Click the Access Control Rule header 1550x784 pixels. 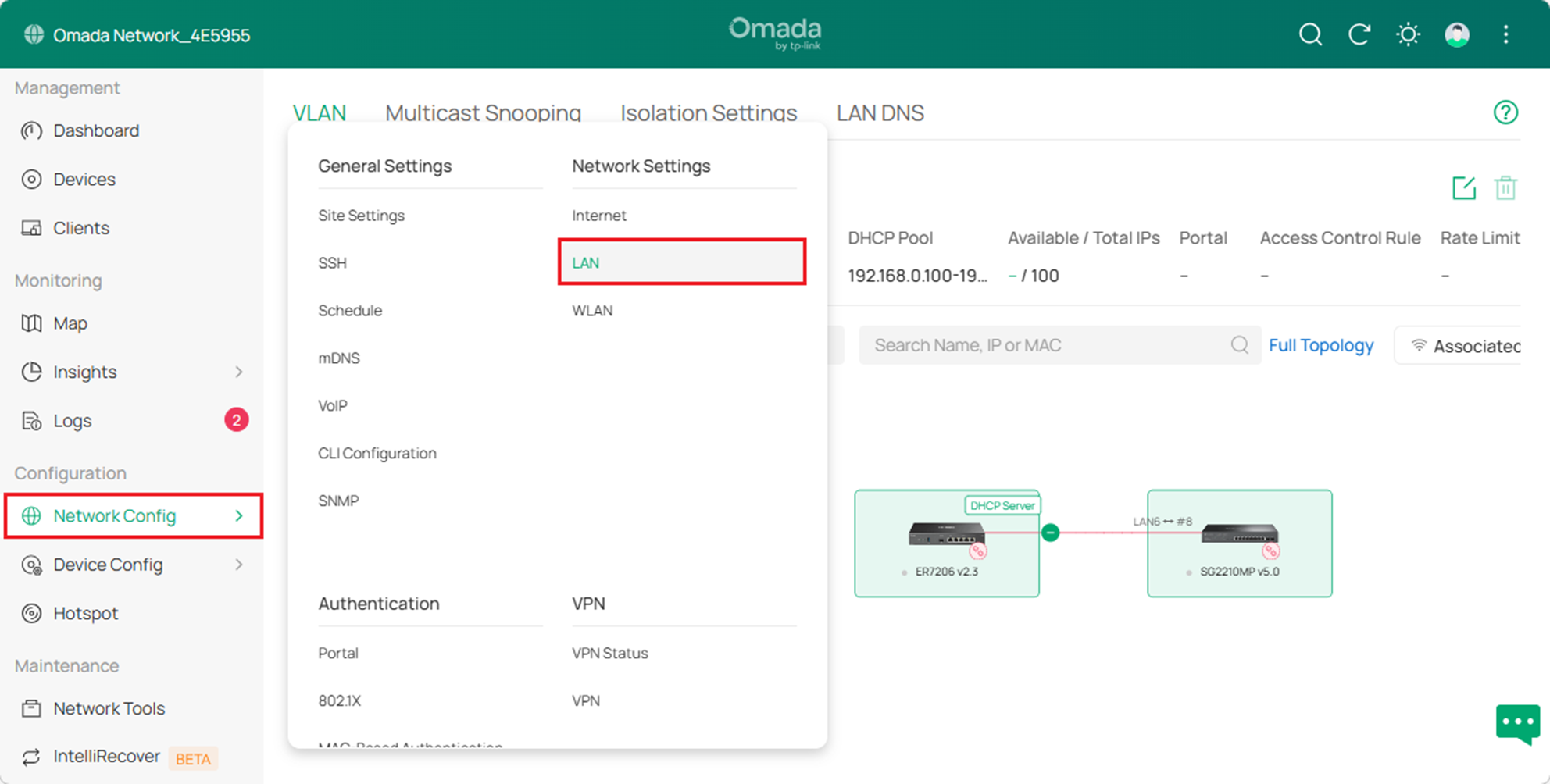click(1340, 238)
